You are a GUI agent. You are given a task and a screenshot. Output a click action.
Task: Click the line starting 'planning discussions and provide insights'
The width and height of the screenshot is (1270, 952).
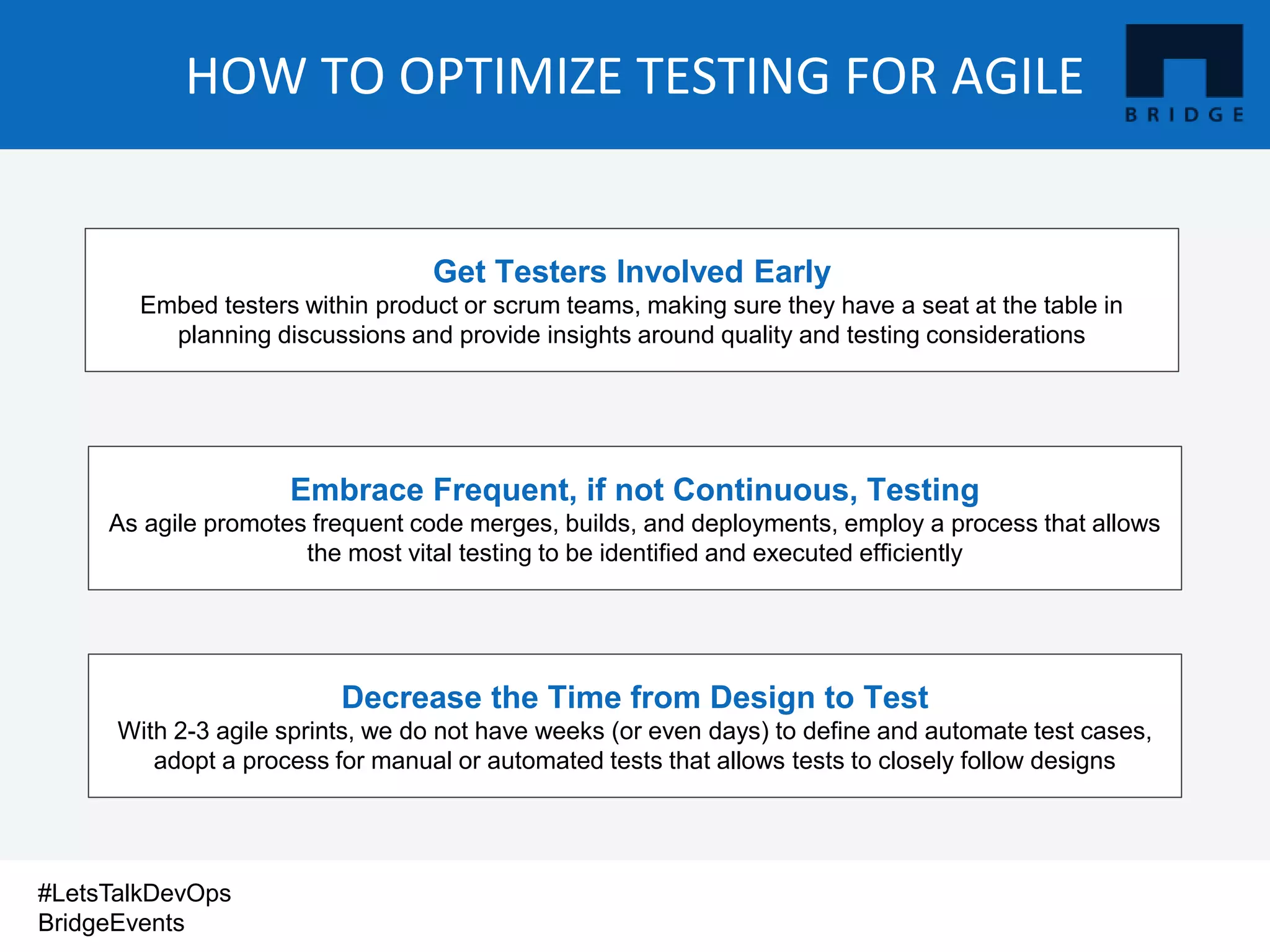[631, 335]
